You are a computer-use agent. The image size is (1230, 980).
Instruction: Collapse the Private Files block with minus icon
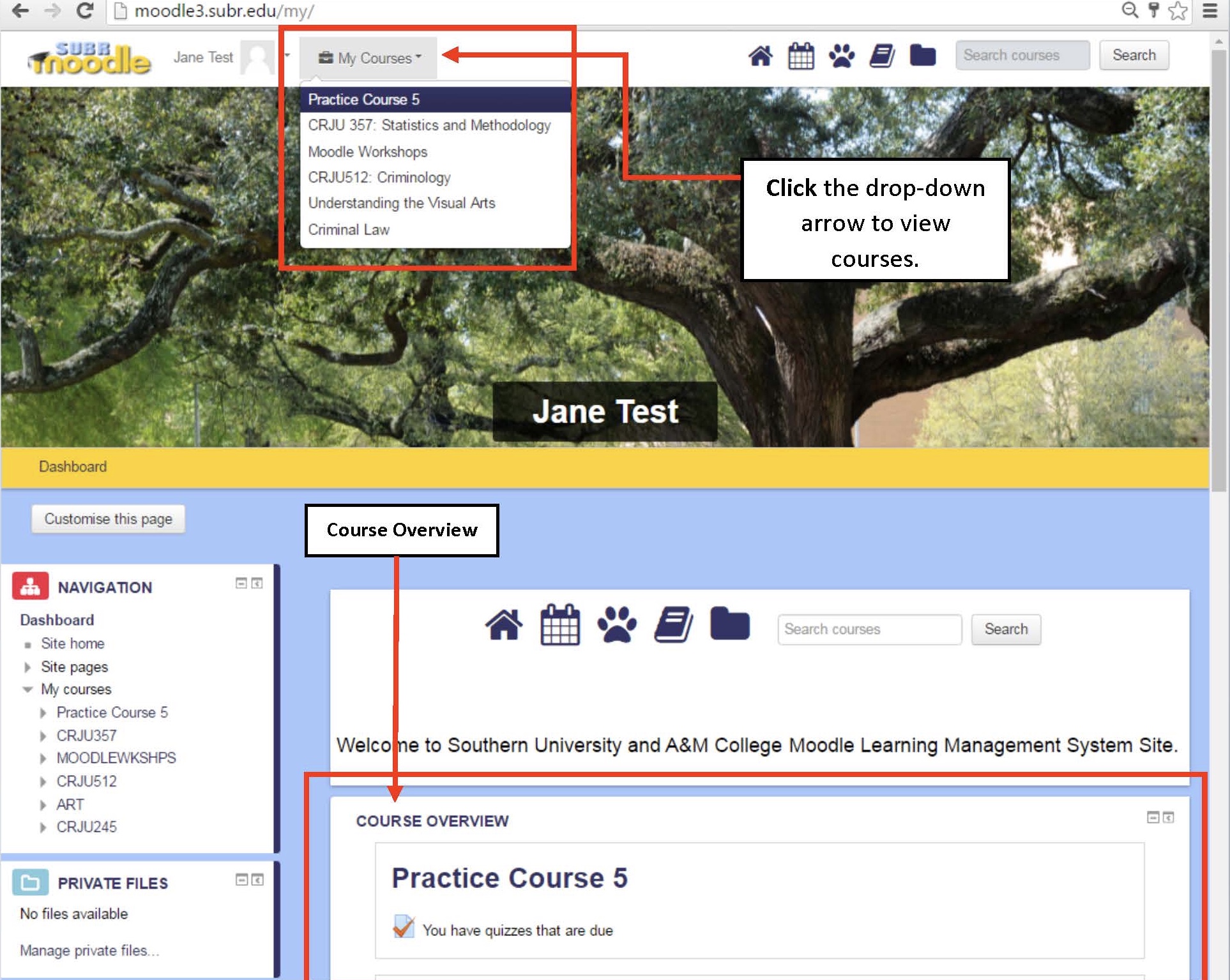pos(241,880)
